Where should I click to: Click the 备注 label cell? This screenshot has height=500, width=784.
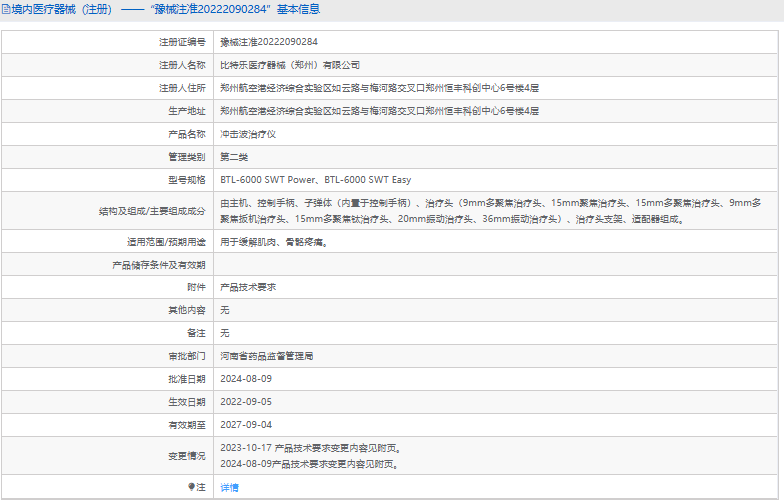coord(108,333)
